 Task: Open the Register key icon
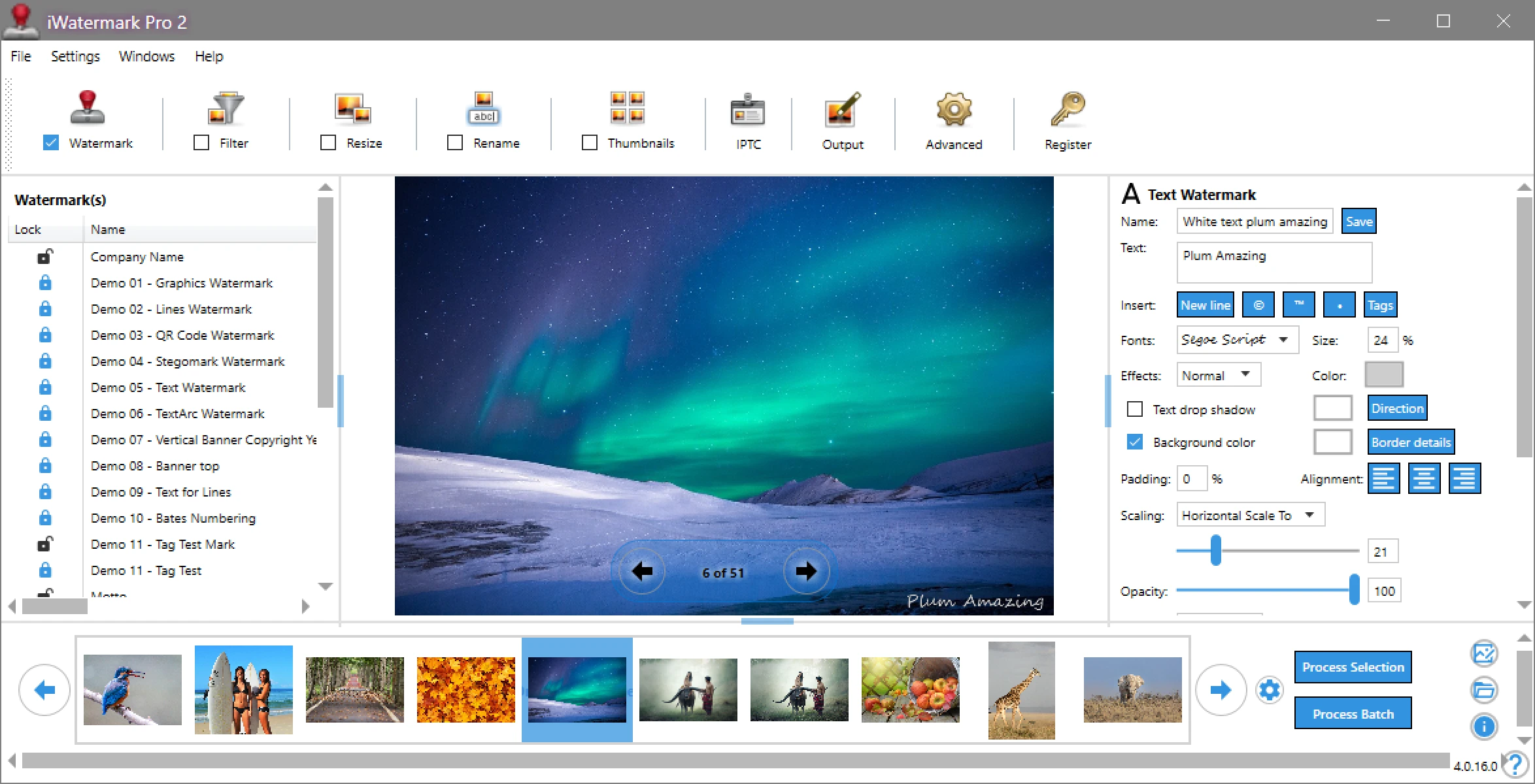[x=1068, y=110]
